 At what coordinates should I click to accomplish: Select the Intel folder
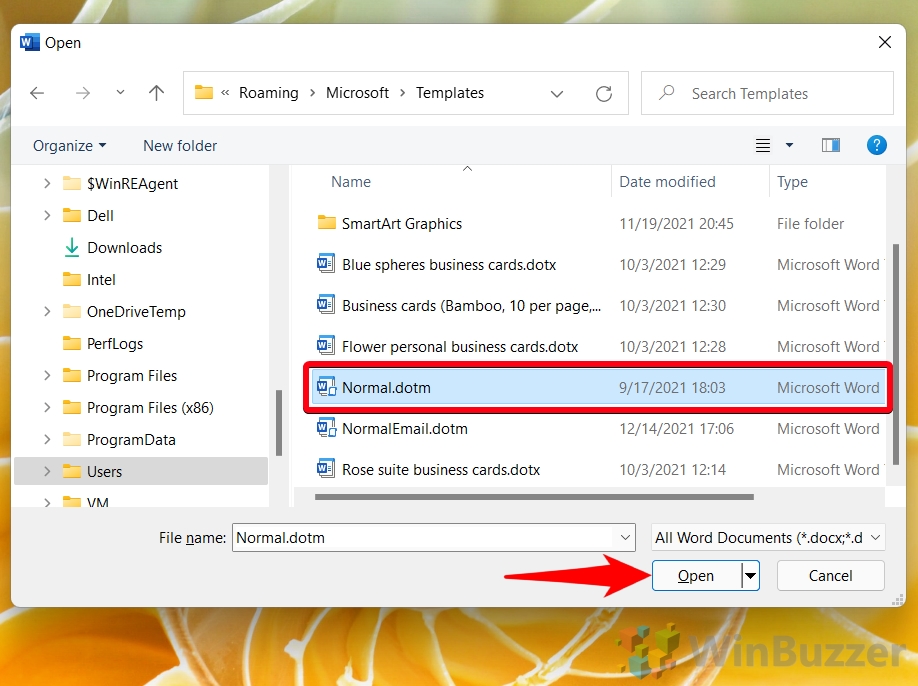tap(101, 280)
